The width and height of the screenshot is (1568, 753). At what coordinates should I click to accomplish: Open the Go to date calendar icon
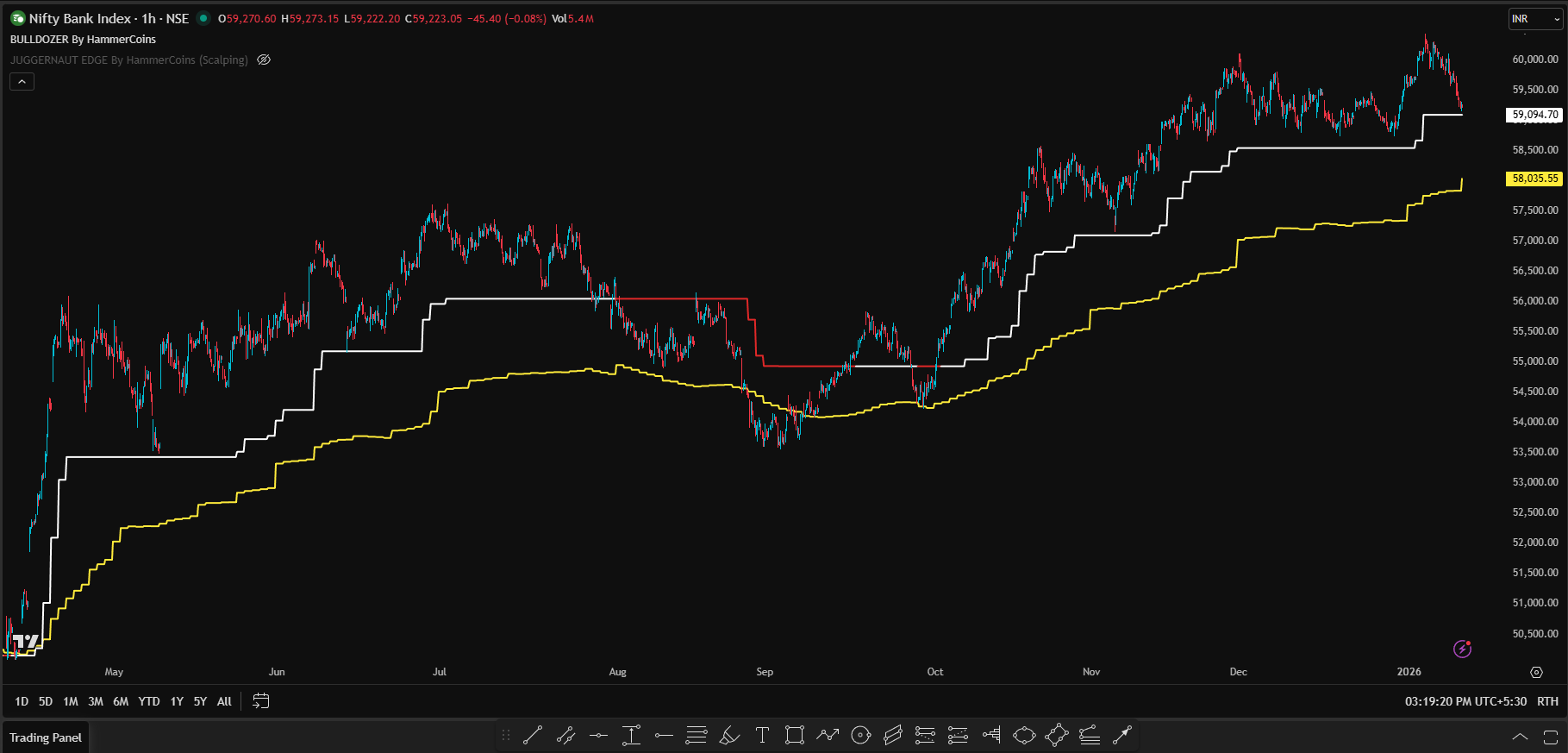click(260, 701)
